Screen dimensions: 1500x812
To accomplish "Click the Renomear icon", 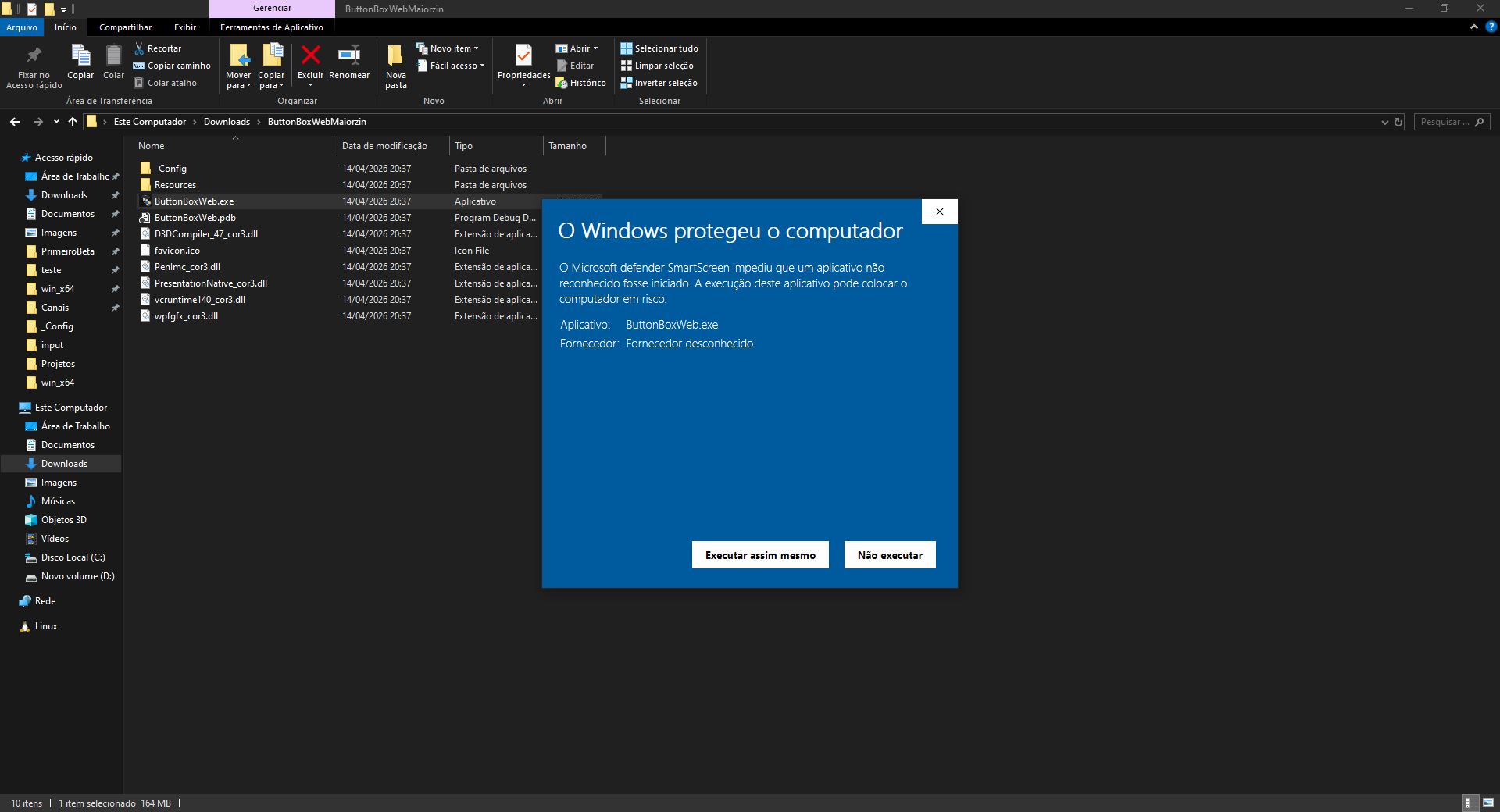I will point(349,55).
